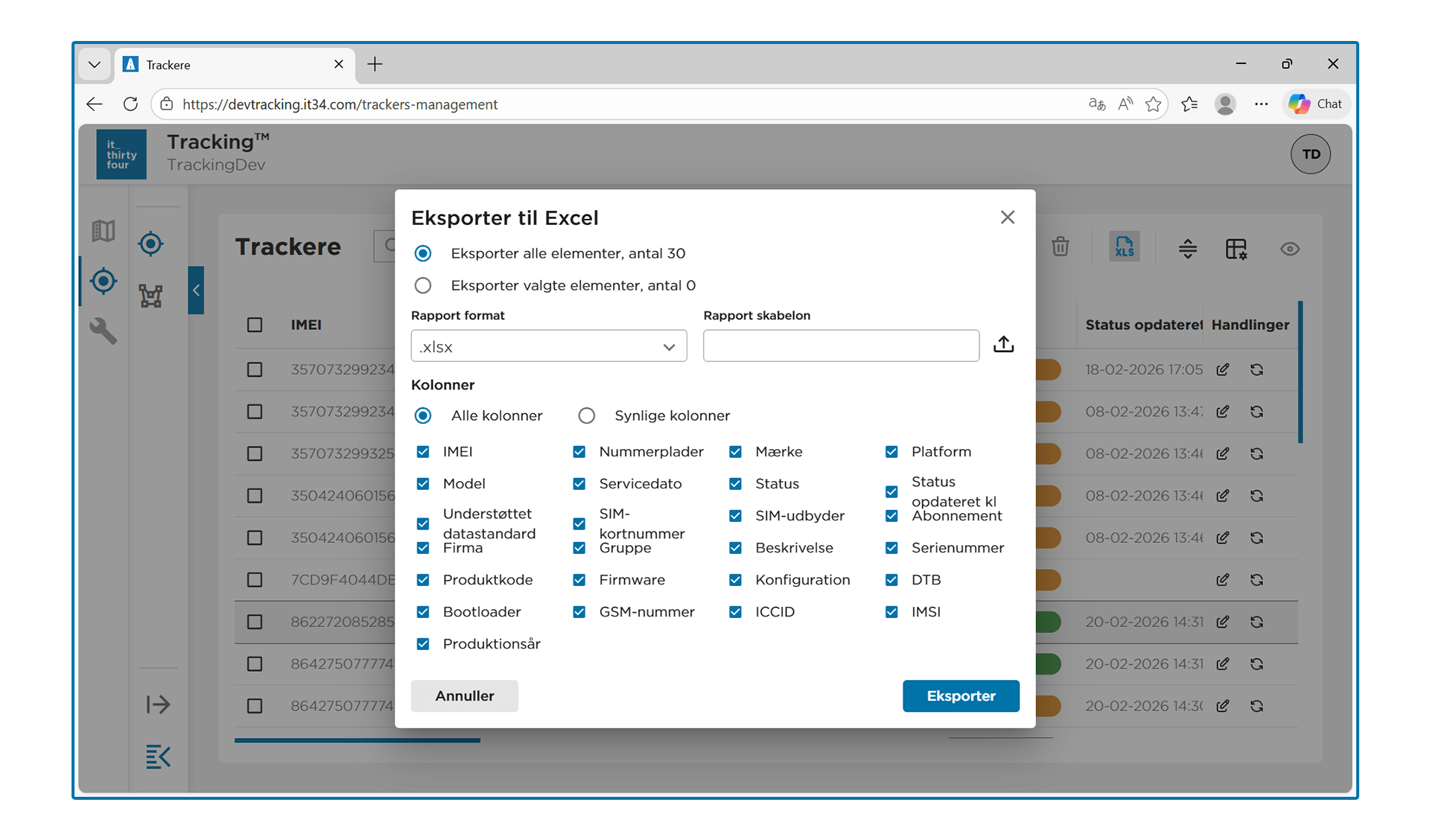Image resolution: width=1430 pixels, height=840 pixels.
Task: Open the Rapport format .xlsx dropdown
Action: 548,346
